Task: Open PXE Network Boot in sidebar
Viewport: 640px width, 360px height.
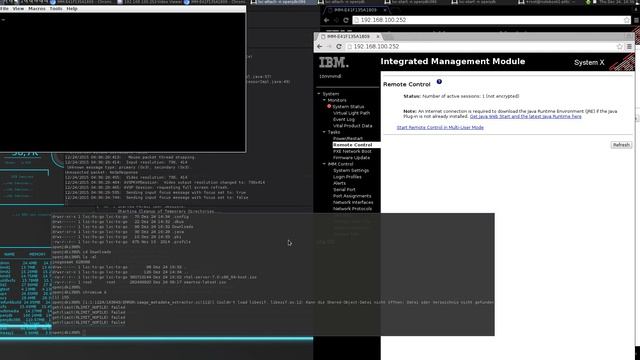Action: click(x=352, y=151)
